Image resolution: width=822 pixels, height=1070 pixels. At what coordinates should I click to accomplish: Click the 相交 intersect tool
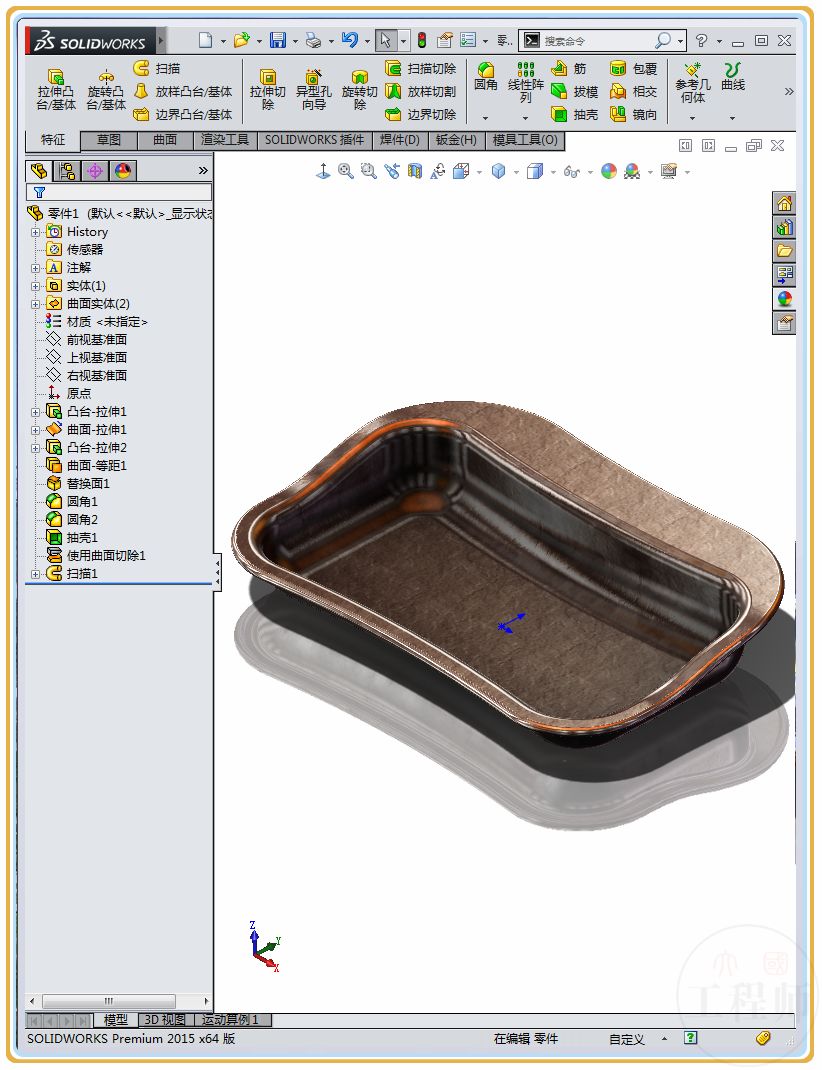[633, 91]
